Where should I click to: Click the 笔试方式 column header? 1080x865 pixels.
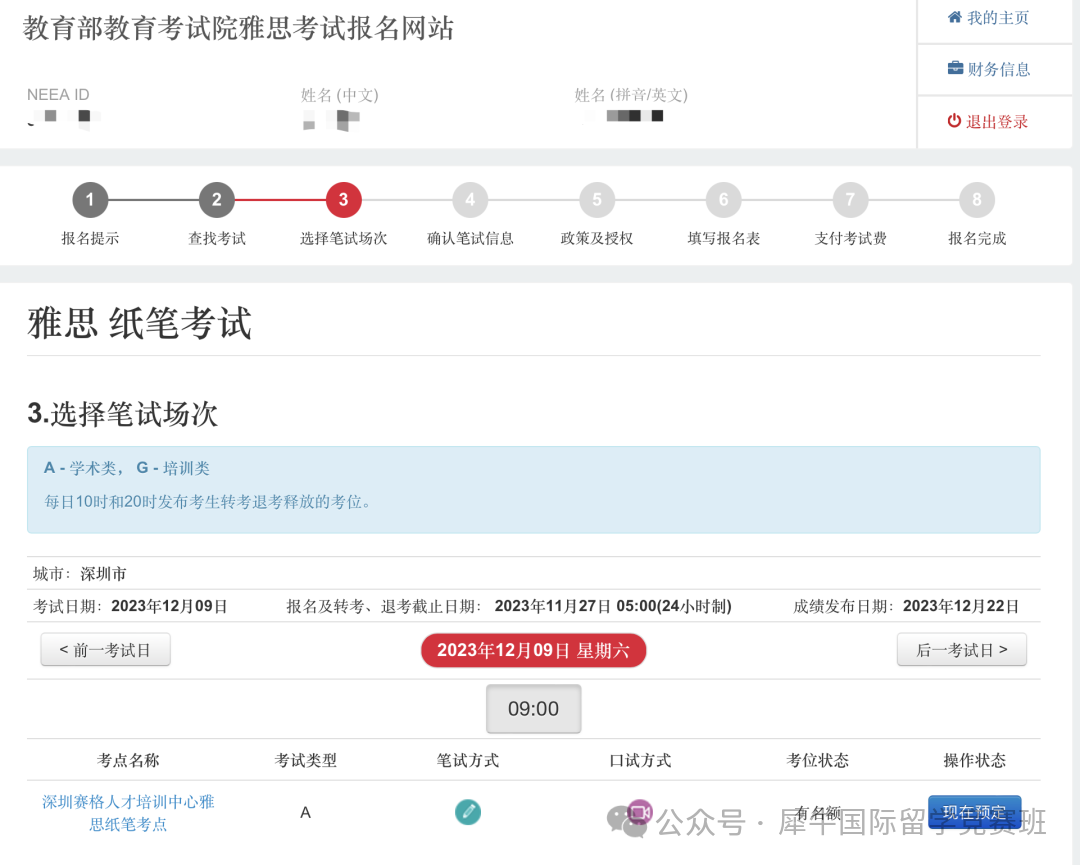click(x=468, y=760)
